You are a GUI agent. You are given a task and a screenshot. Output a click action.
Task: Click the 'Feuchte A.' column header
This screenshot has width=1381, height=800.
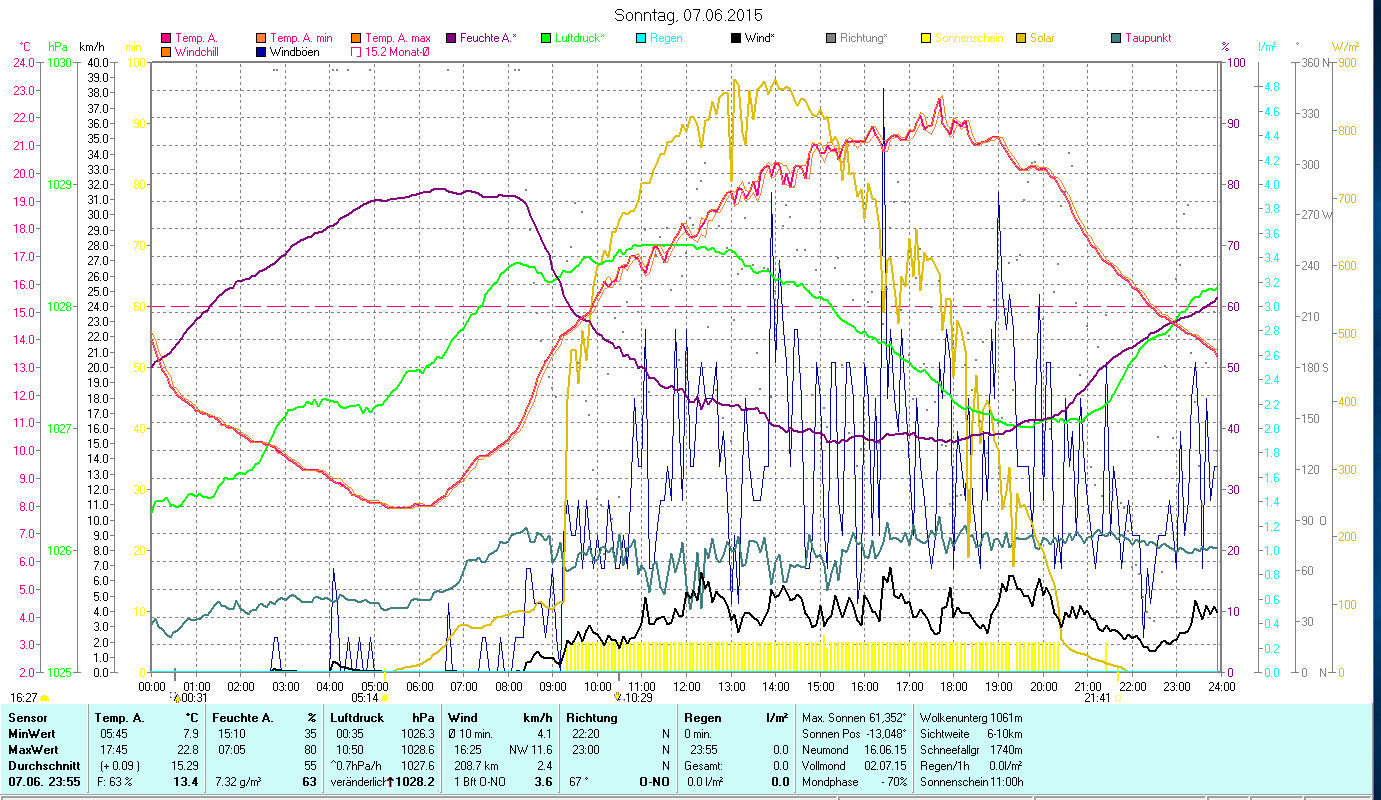coord(243,717)
